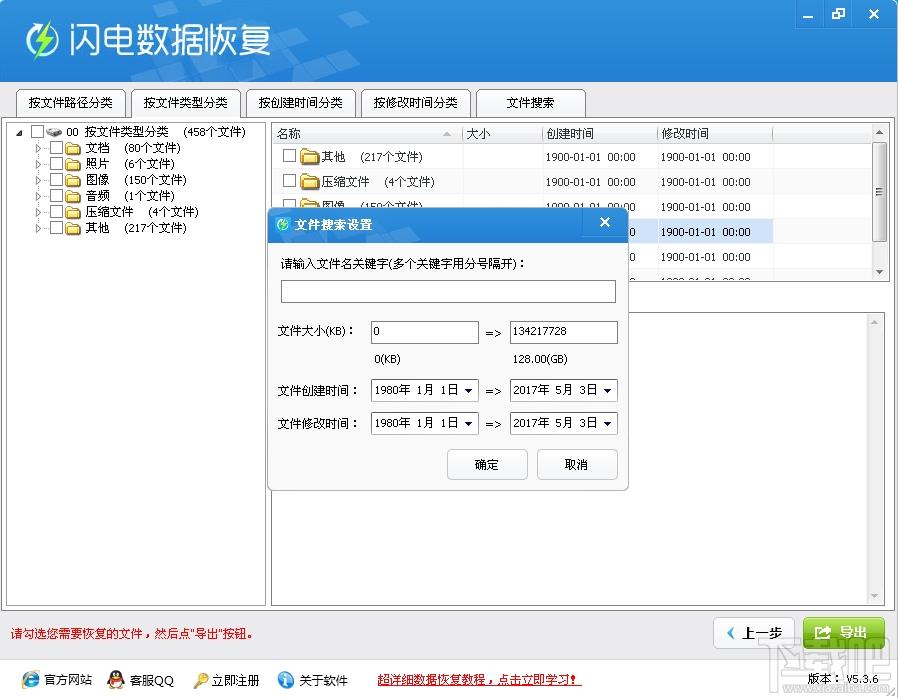Click the file list scrollbar thumb
Image resolution: width=898 pixels, height=698 pixels.
pyautogui.click(x=879, y=192)
